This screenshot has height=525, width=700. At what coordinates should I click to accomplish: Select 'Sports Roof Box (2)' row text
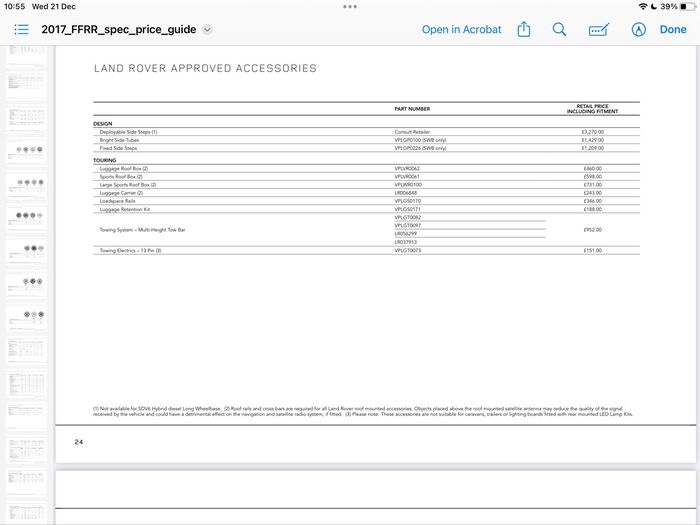click(x=121, y=177)
